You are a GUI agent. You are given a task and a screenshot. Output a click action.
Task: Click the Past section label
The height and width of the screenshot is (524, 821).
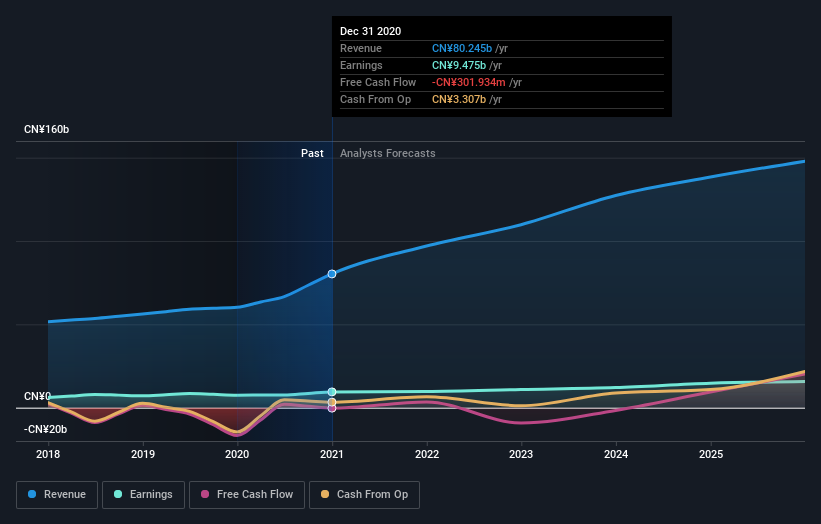(312, 153)
